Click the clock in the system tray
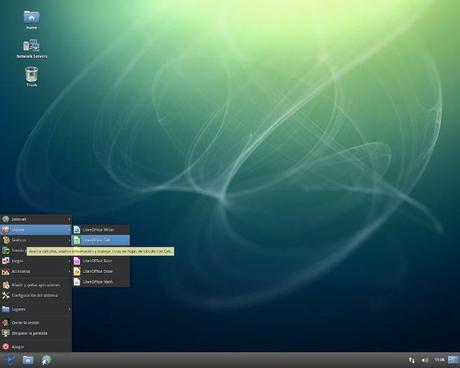 click(439, 360)
